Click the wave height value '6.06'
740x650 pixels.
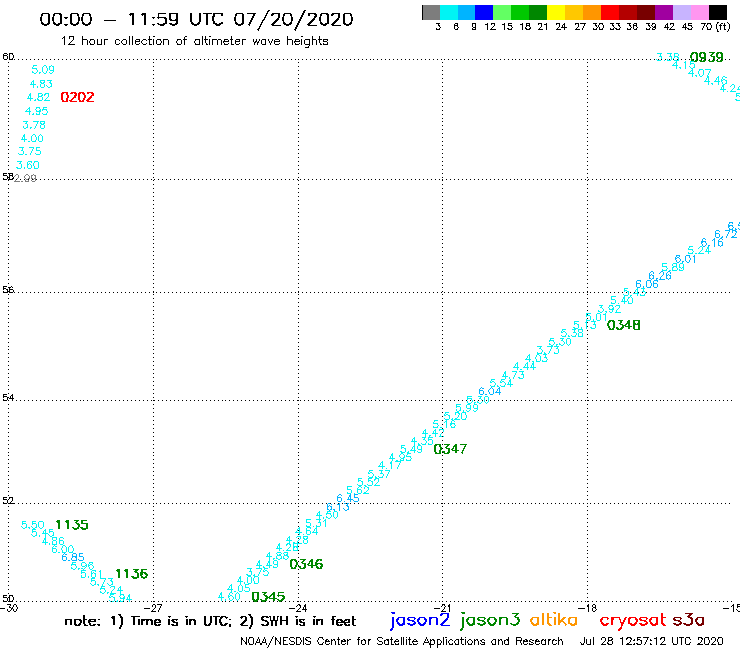point(647,284)
